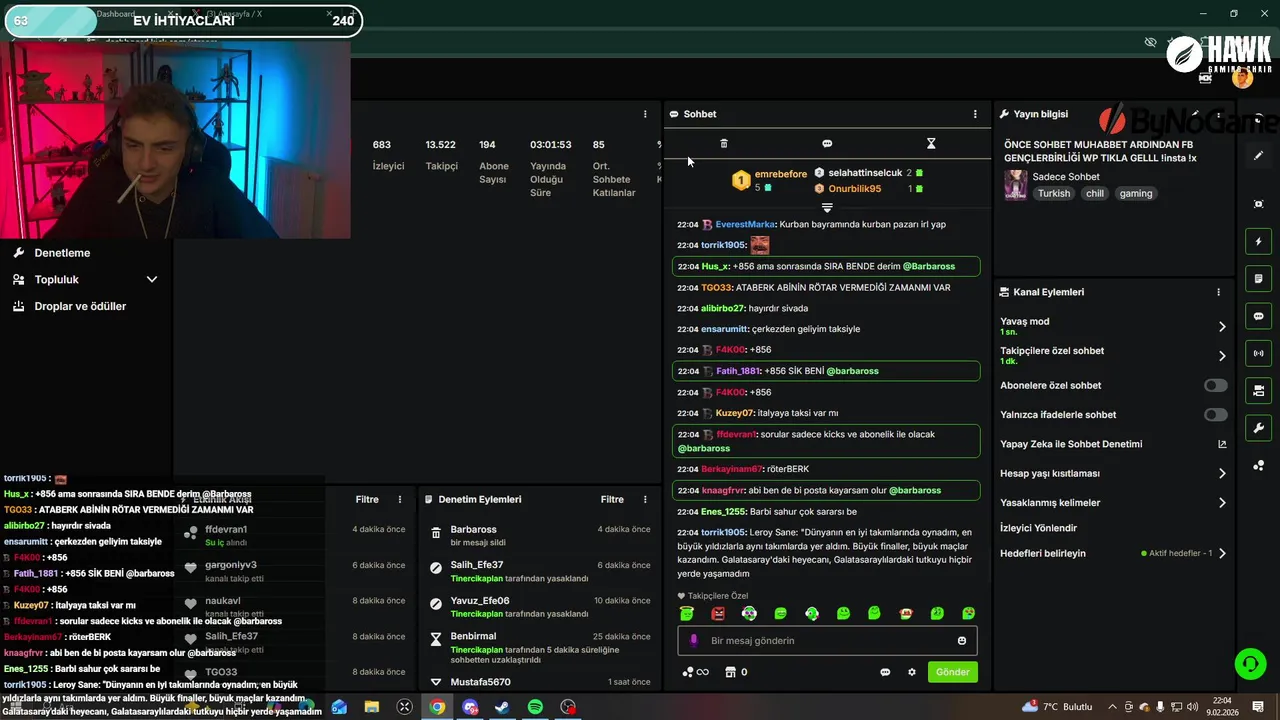Expand Hedefleri belirleyin row
Image resolution: width=1280 pixels, height=720 pixels.
[1222, 553]
